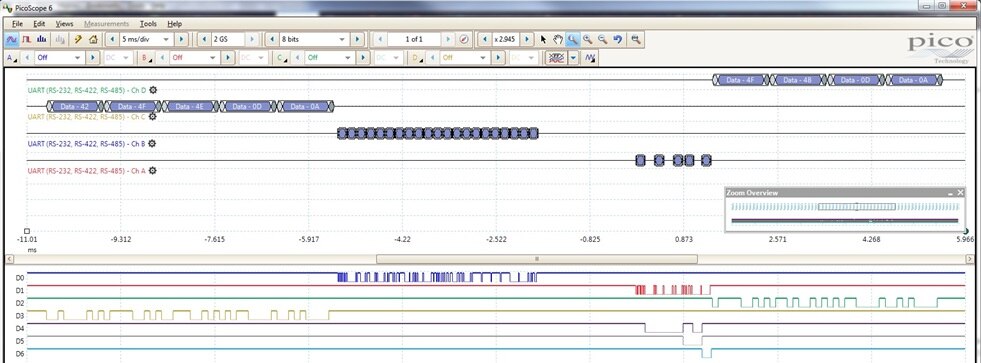The image size is (981, 363).
Task: Select the arrow pointer tool
Action: click(x=543, y=39)
